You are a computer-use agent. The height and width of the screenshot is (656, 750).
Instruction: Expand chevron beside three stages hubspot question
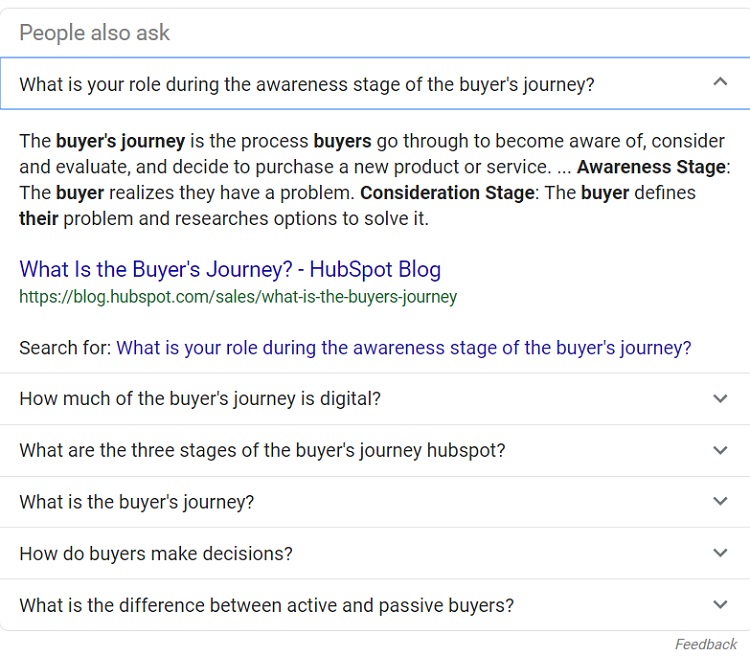point(720,450)
